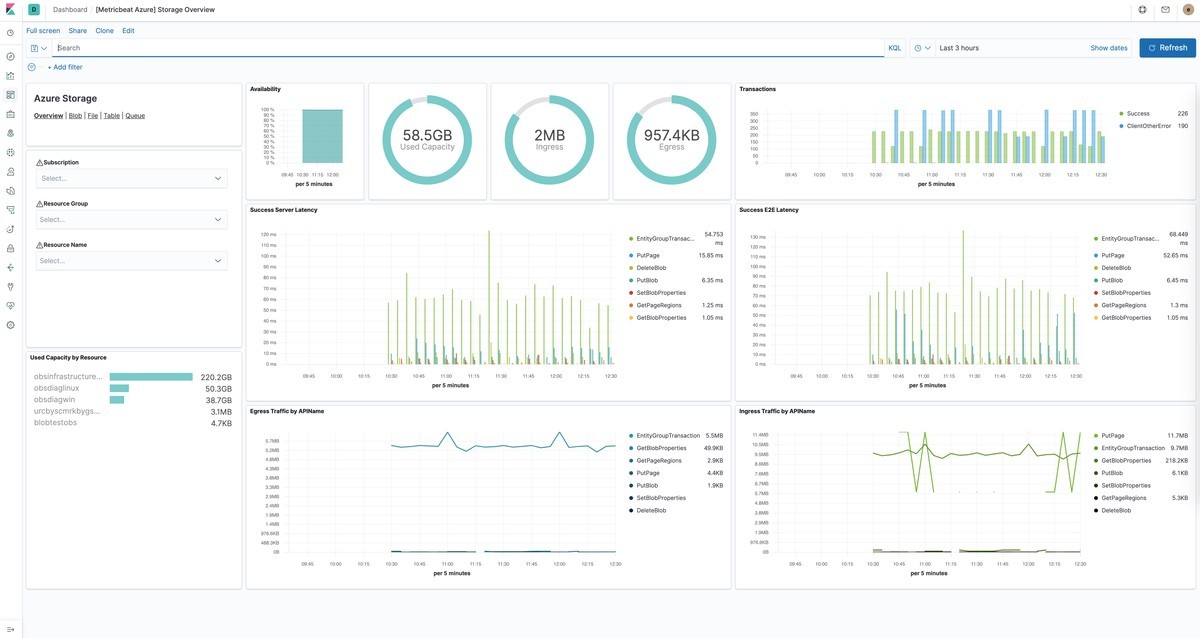Expand the side navigation at the bottom
Screen dimensions: 1200x638
point(10,629)
